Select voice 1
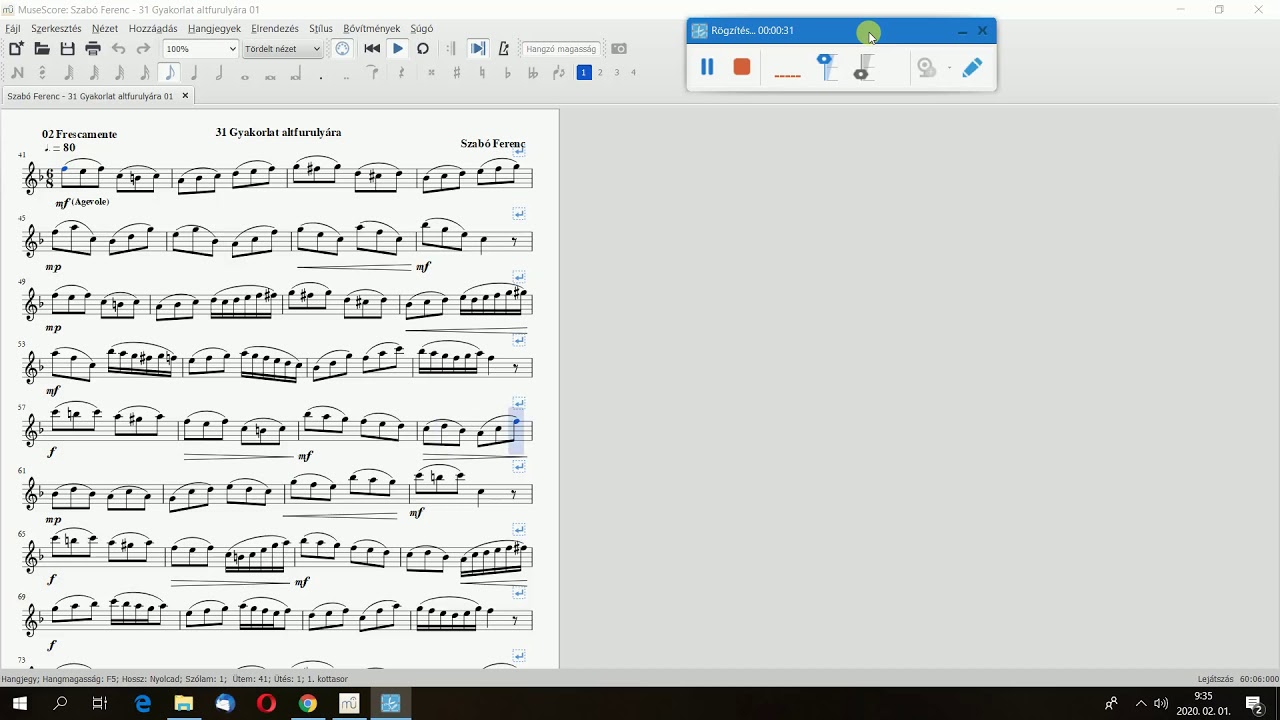The height and width of the screenshot is (720, 1280). 584,73
